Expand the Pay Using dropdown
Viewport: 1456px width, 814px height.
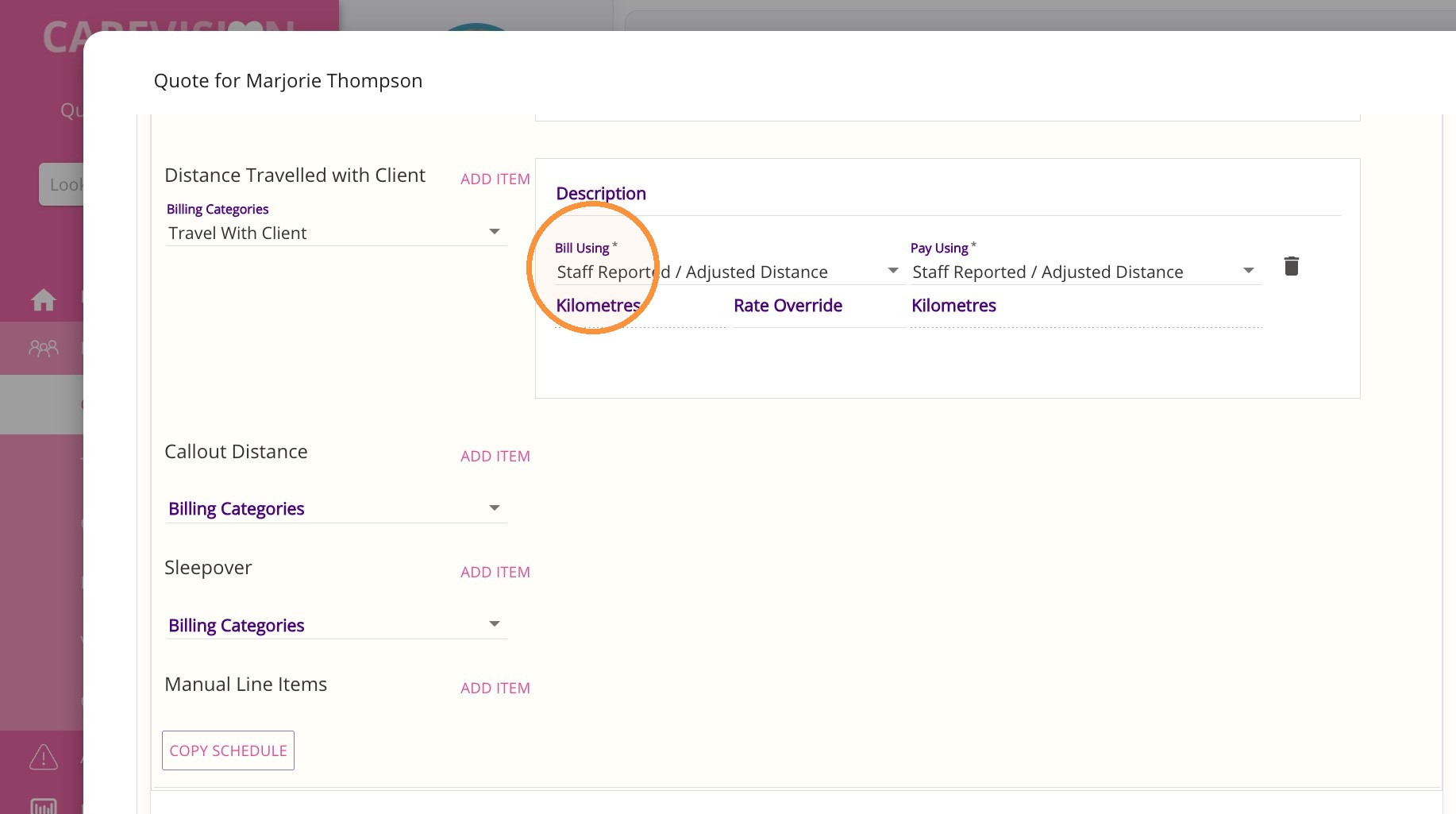[x=1085, y=272]
